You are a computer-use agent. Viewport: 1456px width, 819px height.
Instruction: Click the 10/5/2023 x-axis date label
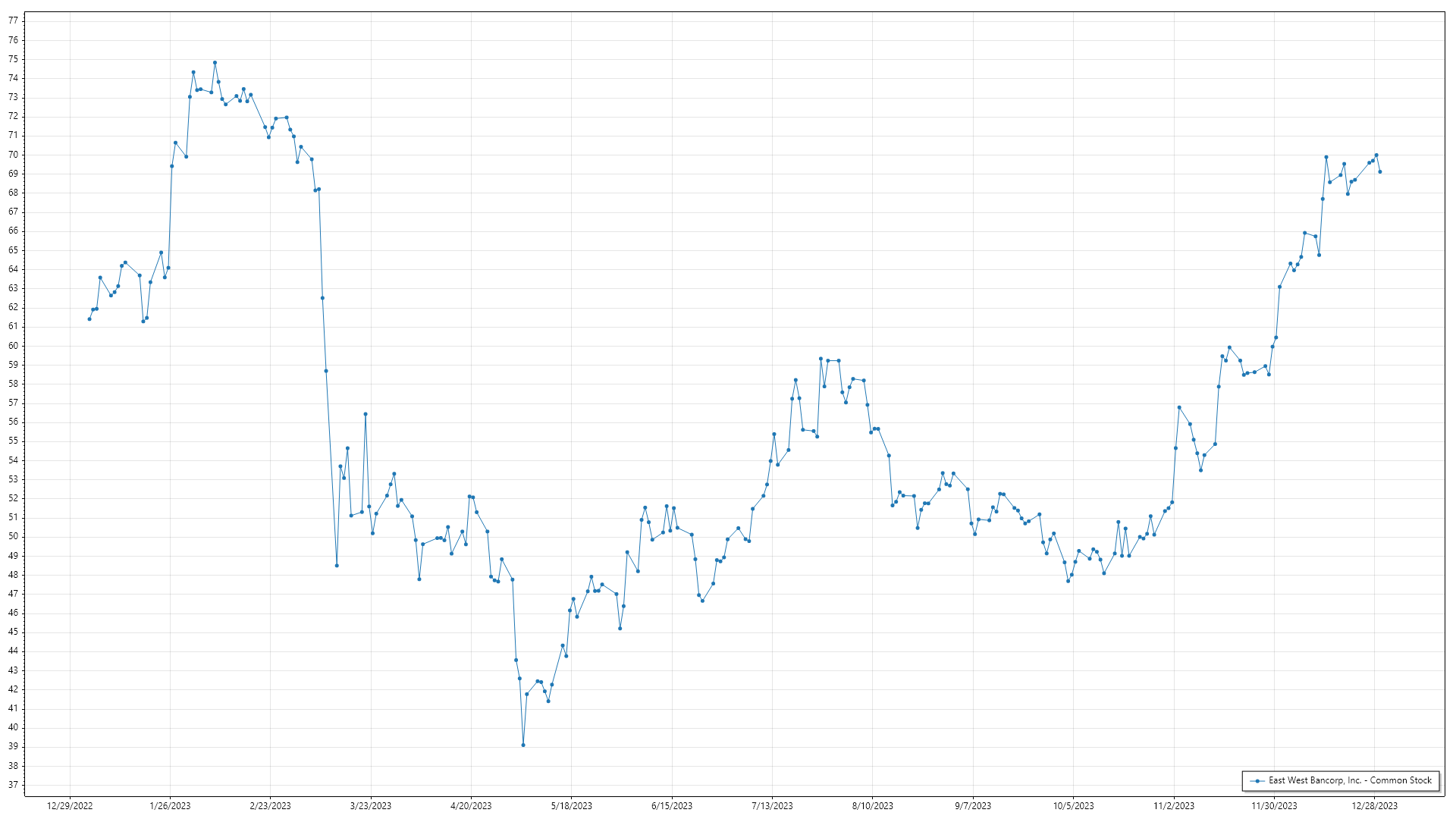tap(1073, 806)
